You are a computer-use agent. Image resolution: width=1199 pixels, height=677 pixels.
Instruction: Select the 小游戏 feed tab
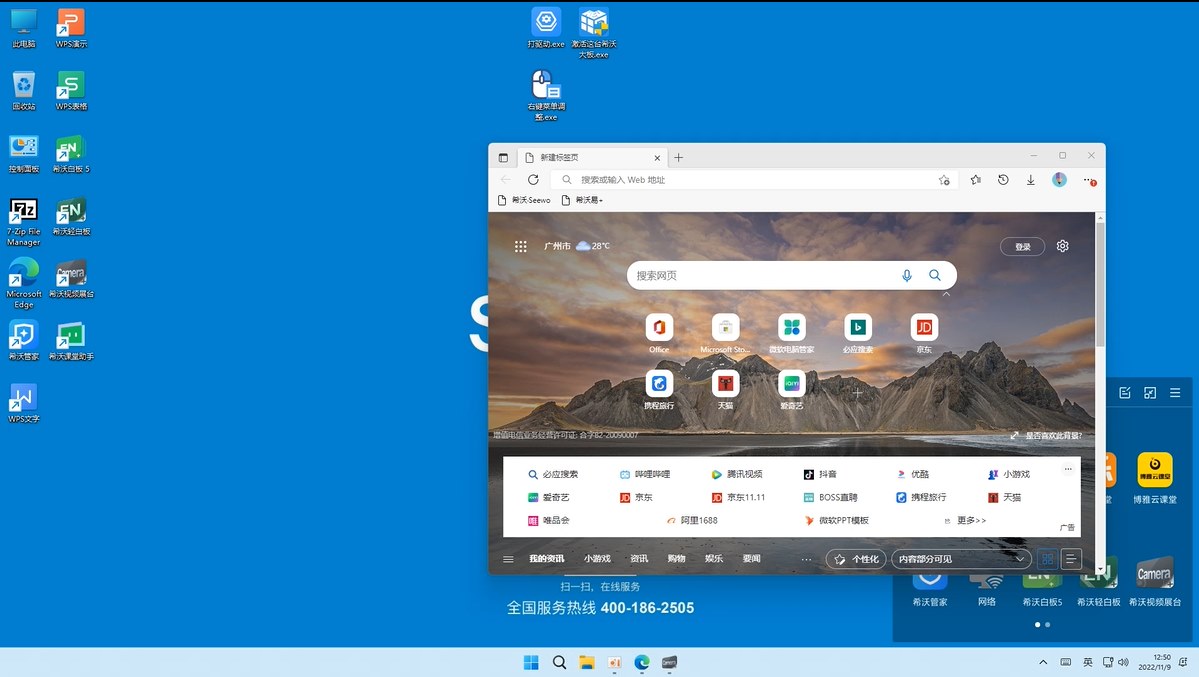point(597,559)
